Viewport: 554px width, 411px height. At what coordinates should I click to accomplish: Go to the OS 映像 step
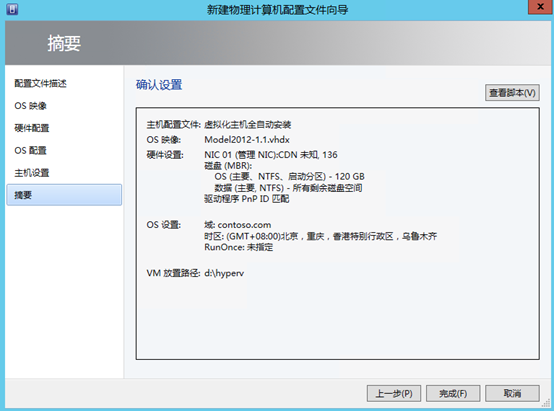point(30,106)
